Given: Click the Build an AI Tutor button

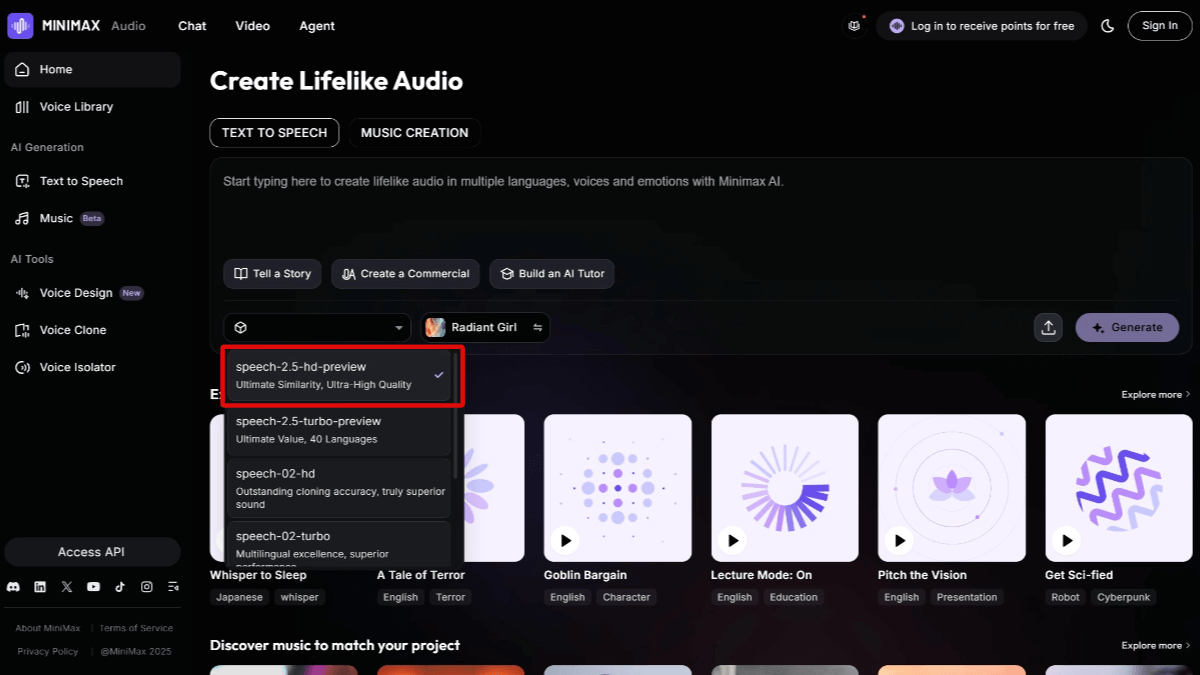Looking at the screenshot, I should (552, 274).
